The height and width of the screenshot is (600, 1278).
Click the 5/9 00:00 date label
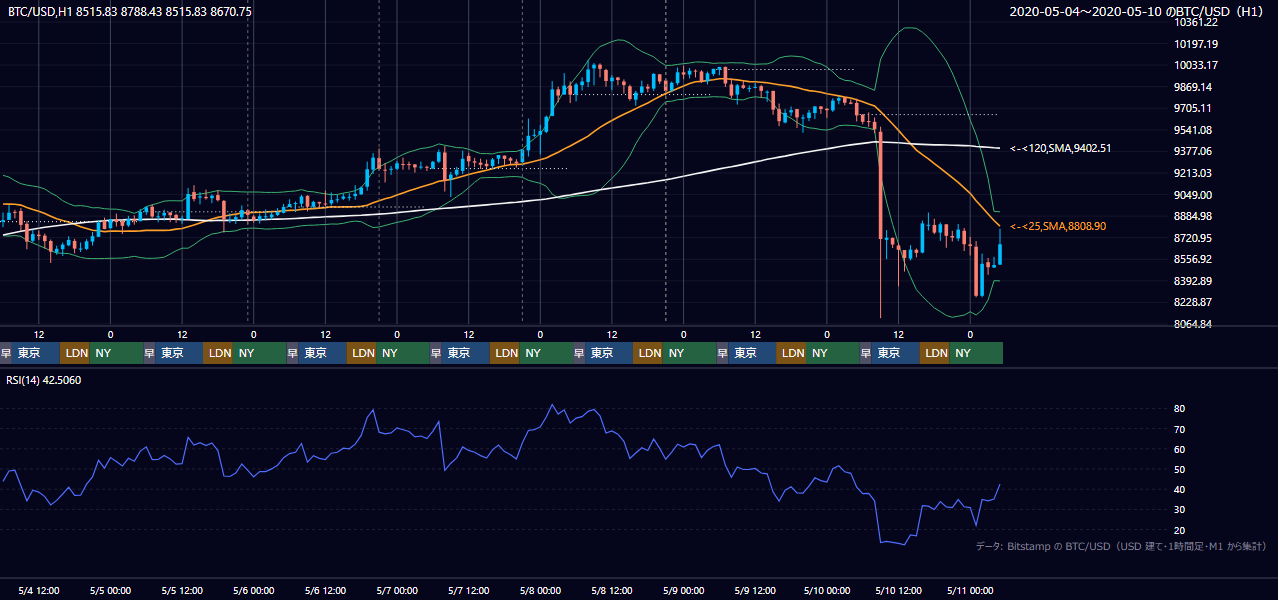[x=683, y=590]
